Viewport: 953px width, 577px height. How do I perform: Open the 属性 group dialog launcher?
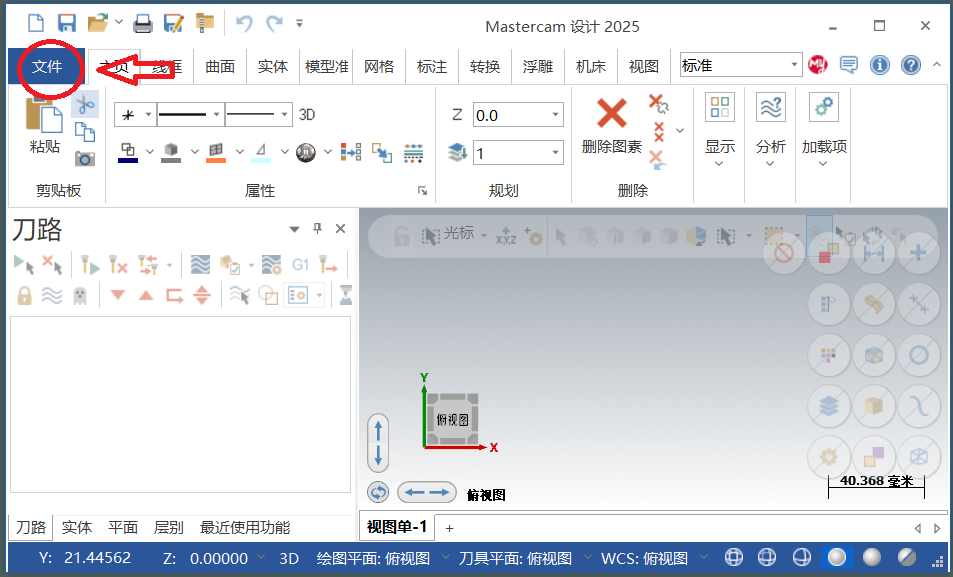[x=422, y=191]
